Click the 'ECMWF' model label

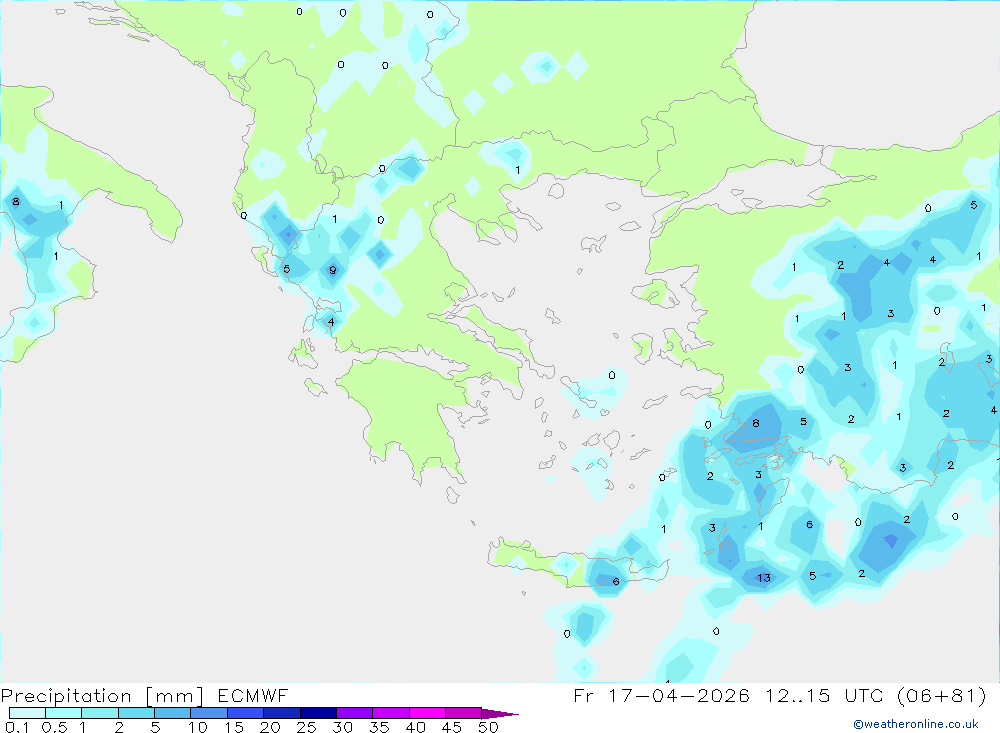[253, 695]
